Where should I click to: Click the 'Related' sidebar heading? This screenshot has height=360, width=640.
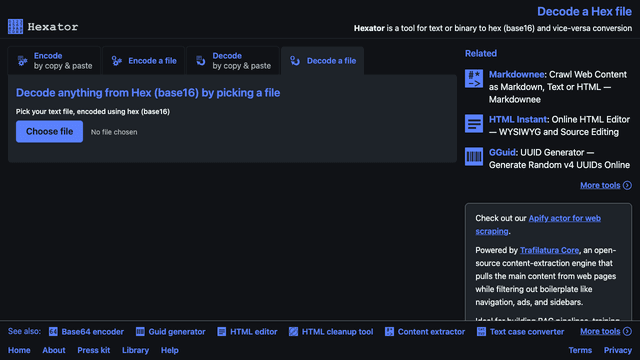coord(481,53)
